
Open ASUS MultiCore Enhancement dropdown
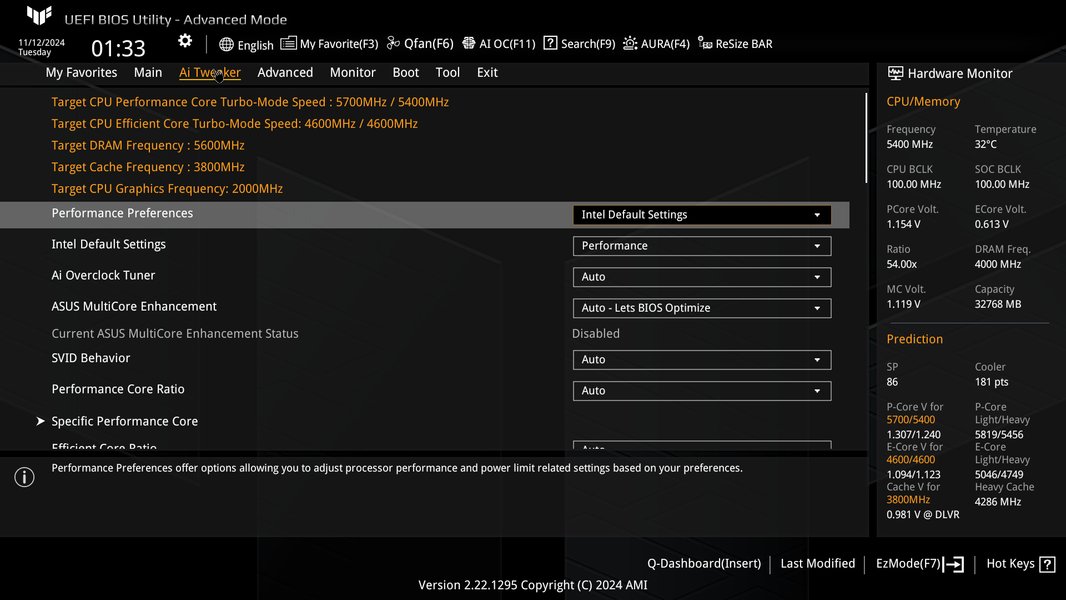702,308
